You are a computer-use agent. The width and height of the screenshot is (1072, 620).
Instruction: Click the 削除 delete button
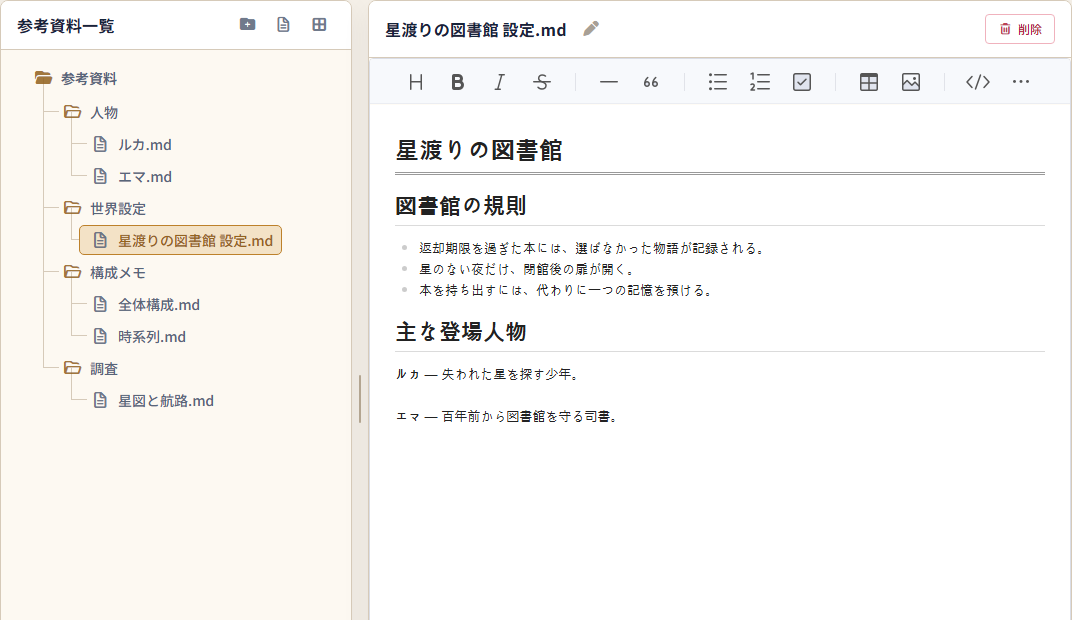pyautogui.click(x=1019, y=29)
